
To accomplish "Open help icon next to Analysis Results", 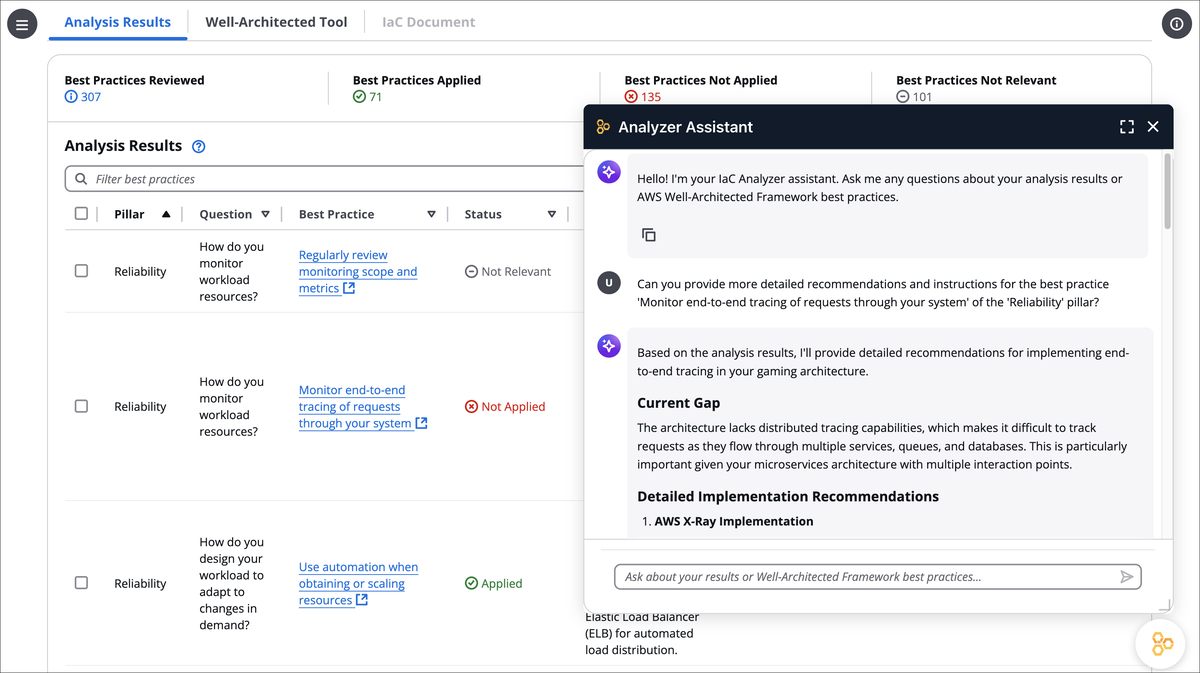I will [x=199, y=146].
